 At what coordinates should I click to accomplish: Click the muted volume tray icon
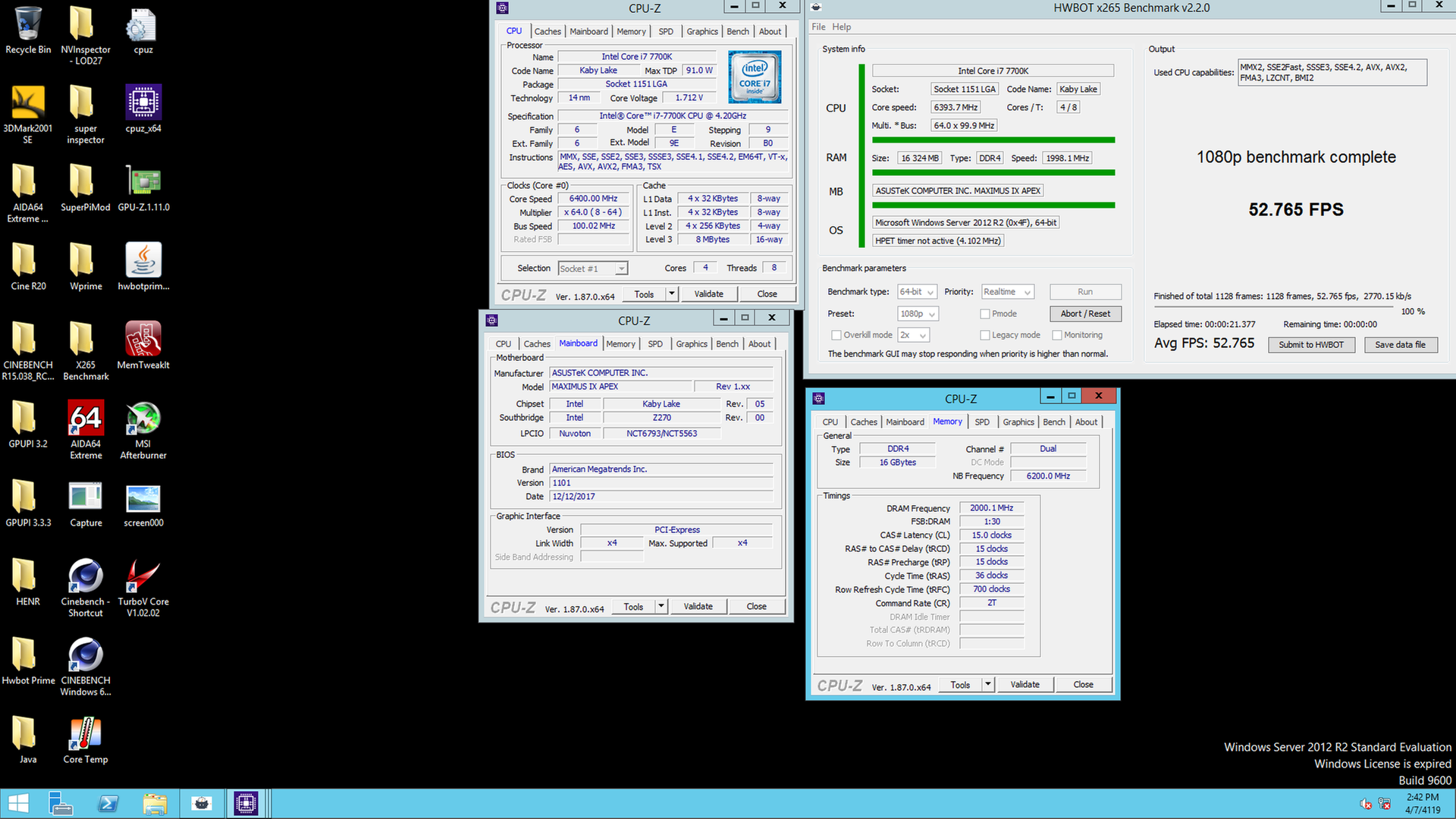[1366, 804]
